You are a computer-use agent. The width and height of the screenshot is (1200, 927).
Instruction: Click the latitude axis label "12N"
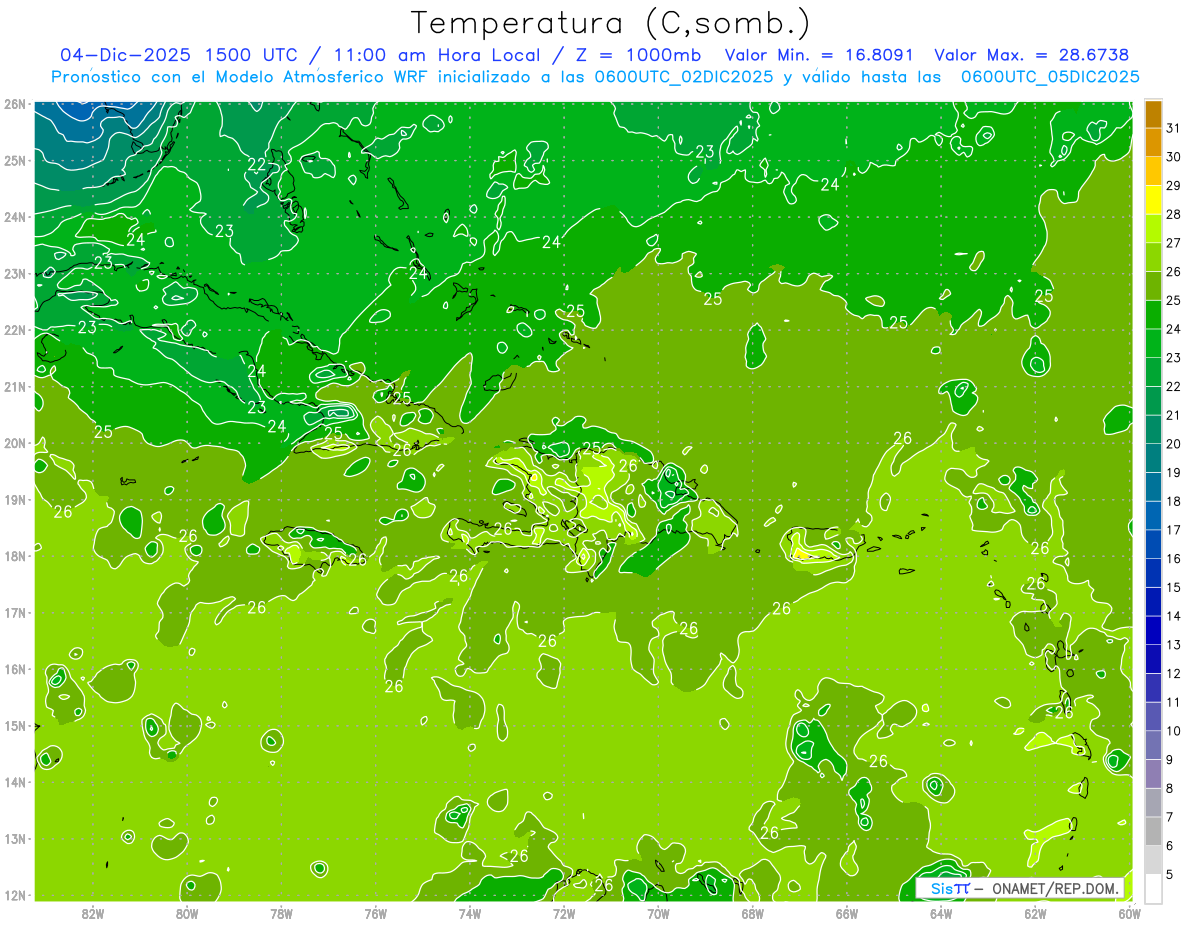pyautogui.click(x=15, y=895)
